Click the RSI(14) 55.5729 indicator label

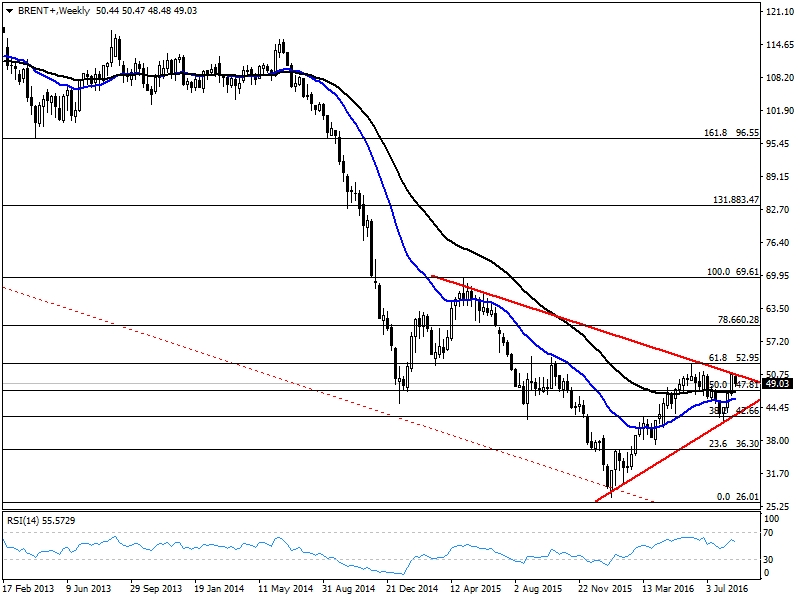(41, 520)
